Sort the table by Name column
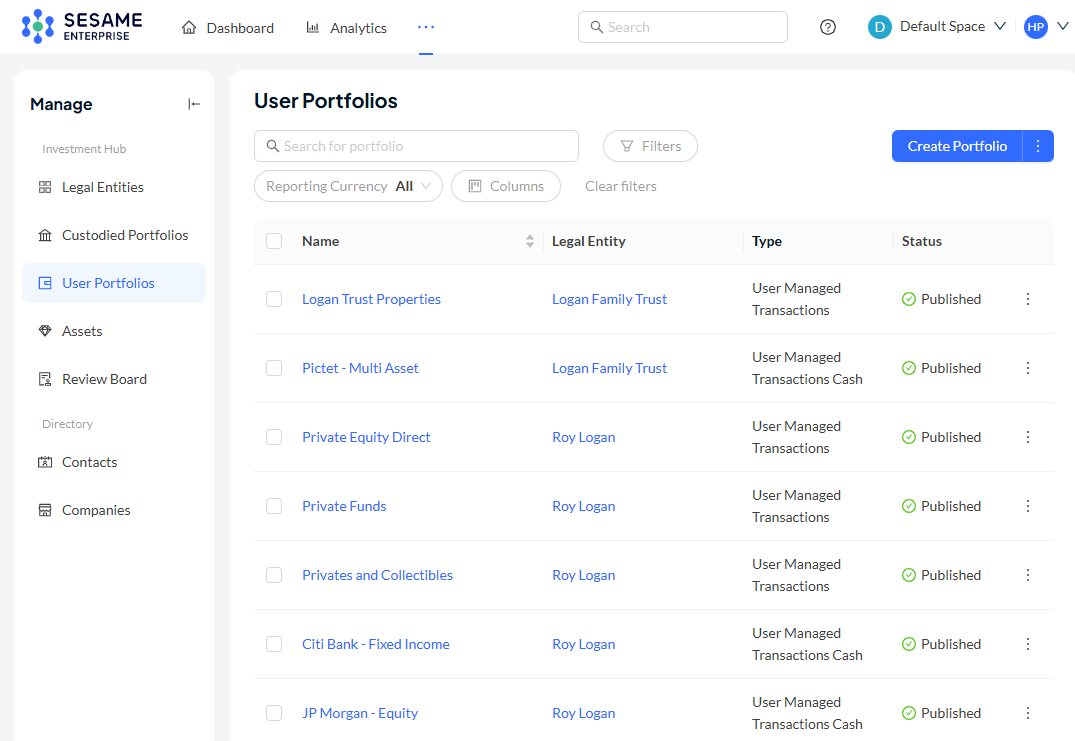 [529, 241]
